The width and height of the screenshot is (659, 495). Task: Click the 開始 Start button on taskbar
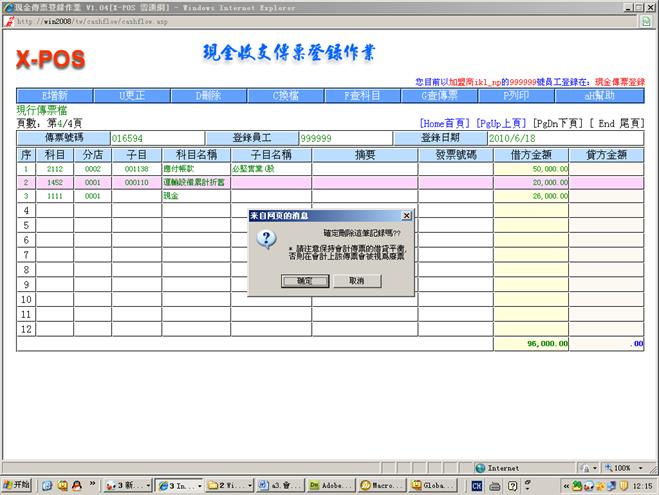click(x=18, y=485)
